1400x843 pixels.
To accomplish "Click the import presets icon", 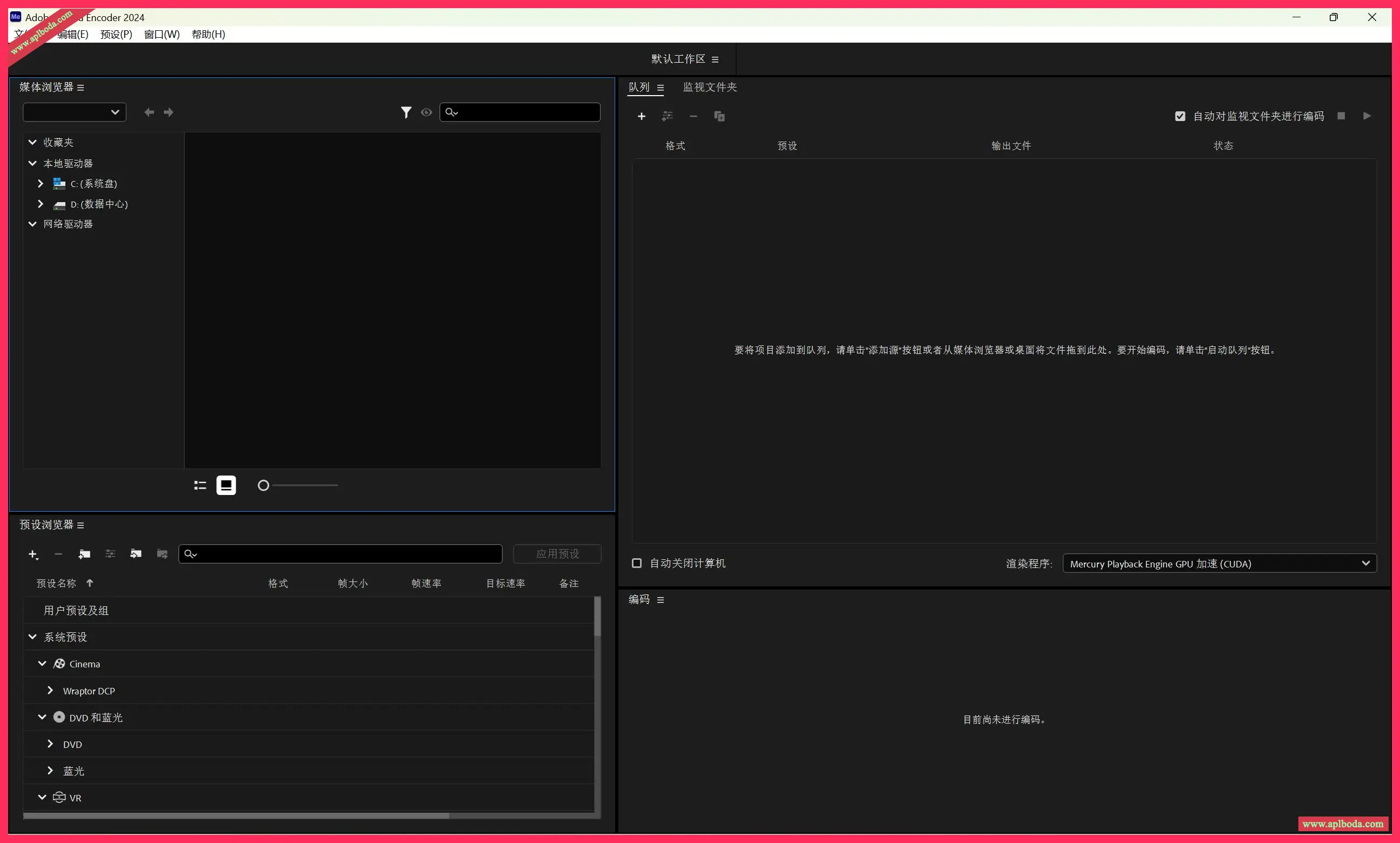I will click(x=136, y=554).
